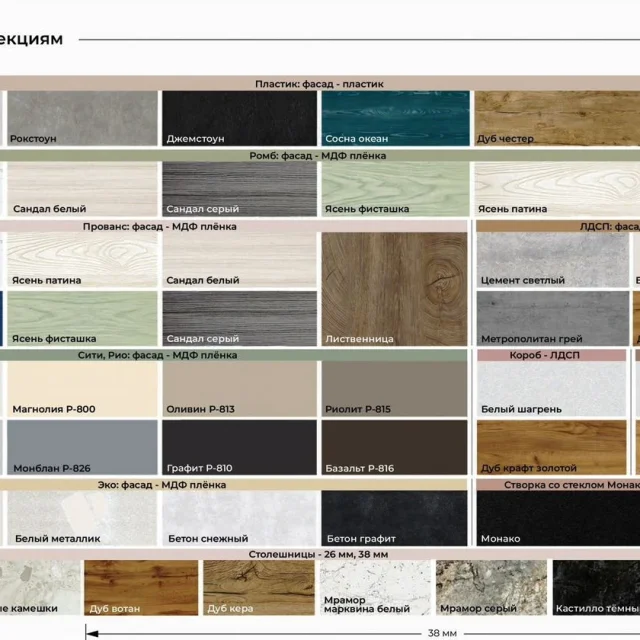The image size is (640, 640).
Task: Select the Цемент светлый swatch
Action: (553, 260)
